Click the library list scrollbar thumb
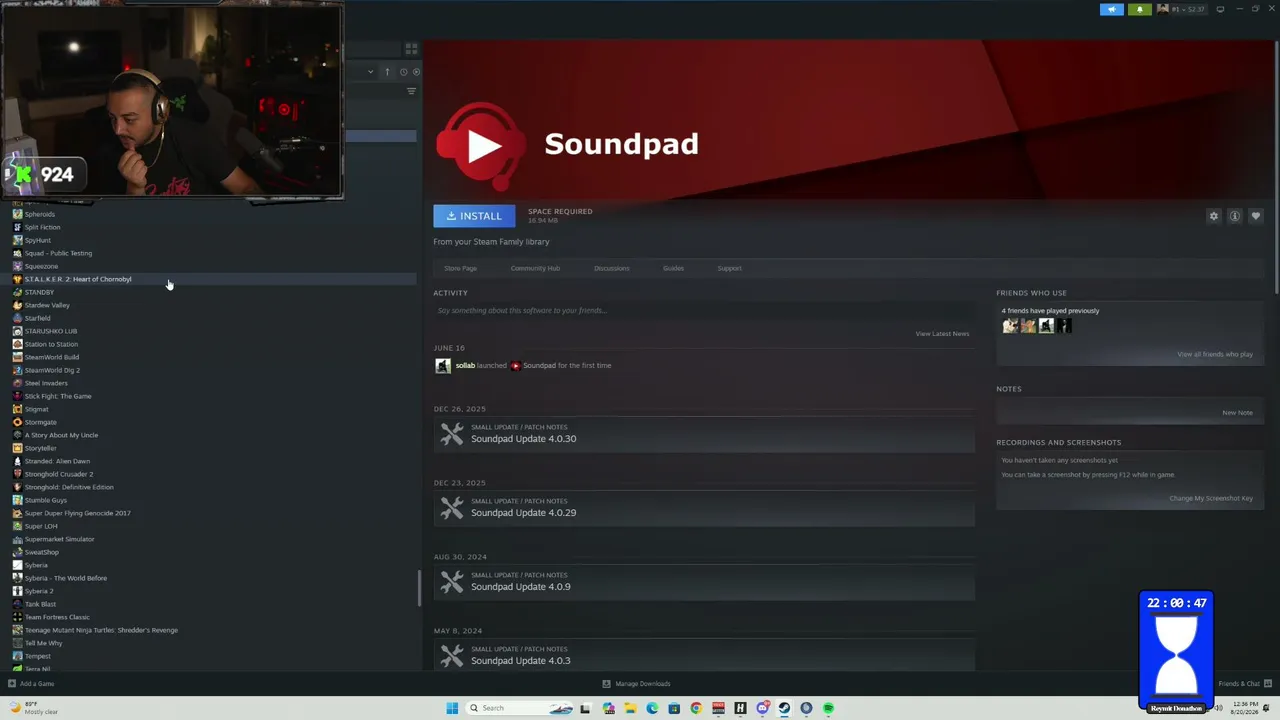This screenshot has width=1280, height=720. coord(419,588)
